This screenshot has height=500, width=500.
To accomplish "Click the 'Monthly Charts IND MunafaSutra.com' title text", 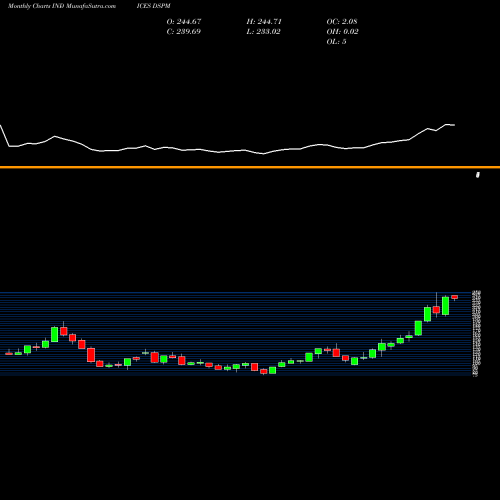I will click(62, 6).
